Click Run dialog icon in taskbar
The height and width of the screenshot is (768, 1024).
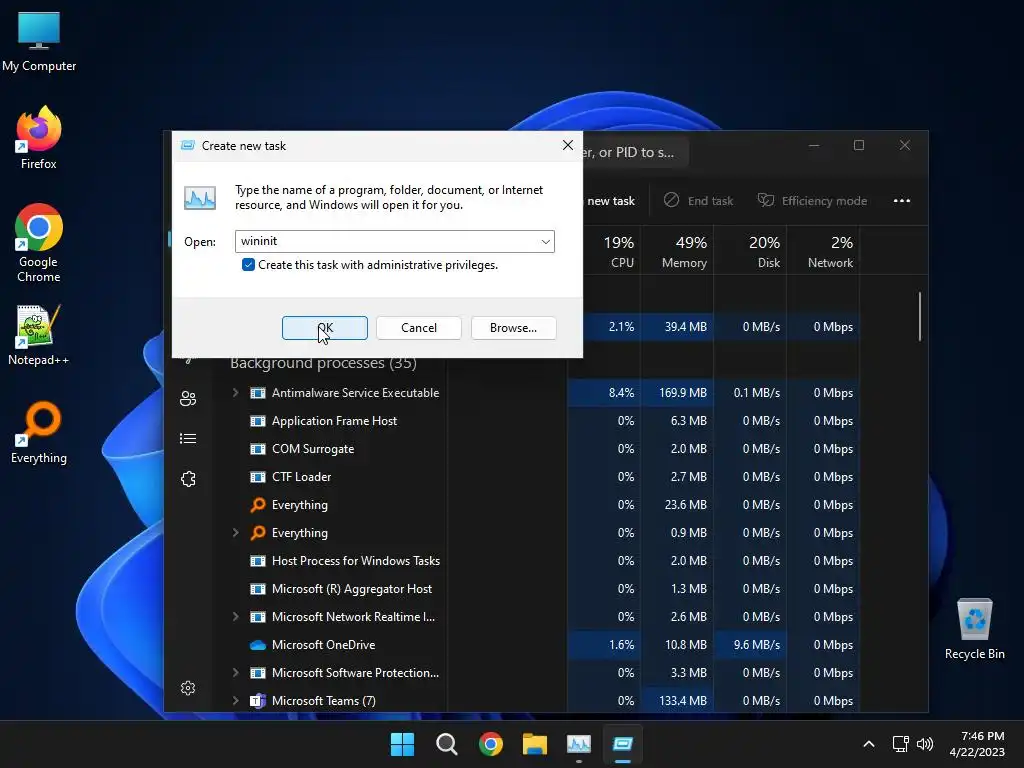622,744
